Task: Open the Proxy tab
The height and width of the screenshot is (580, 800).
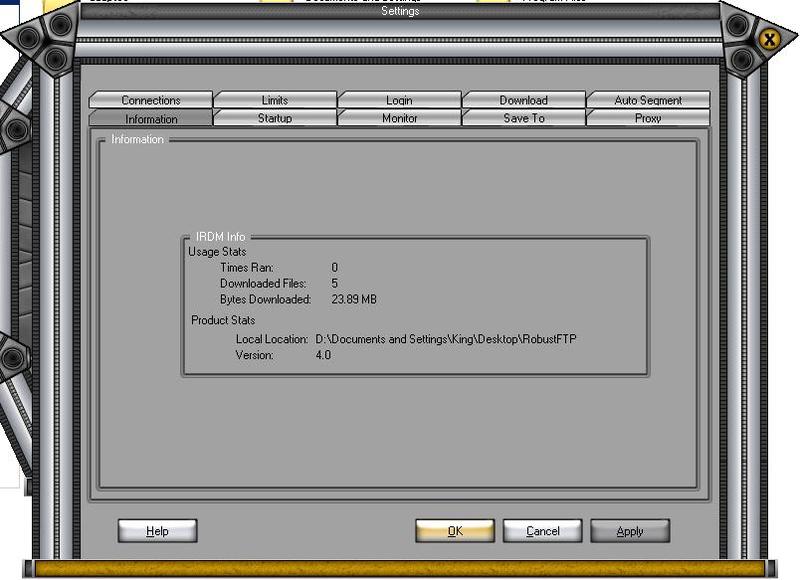Action: coord(648,118)
